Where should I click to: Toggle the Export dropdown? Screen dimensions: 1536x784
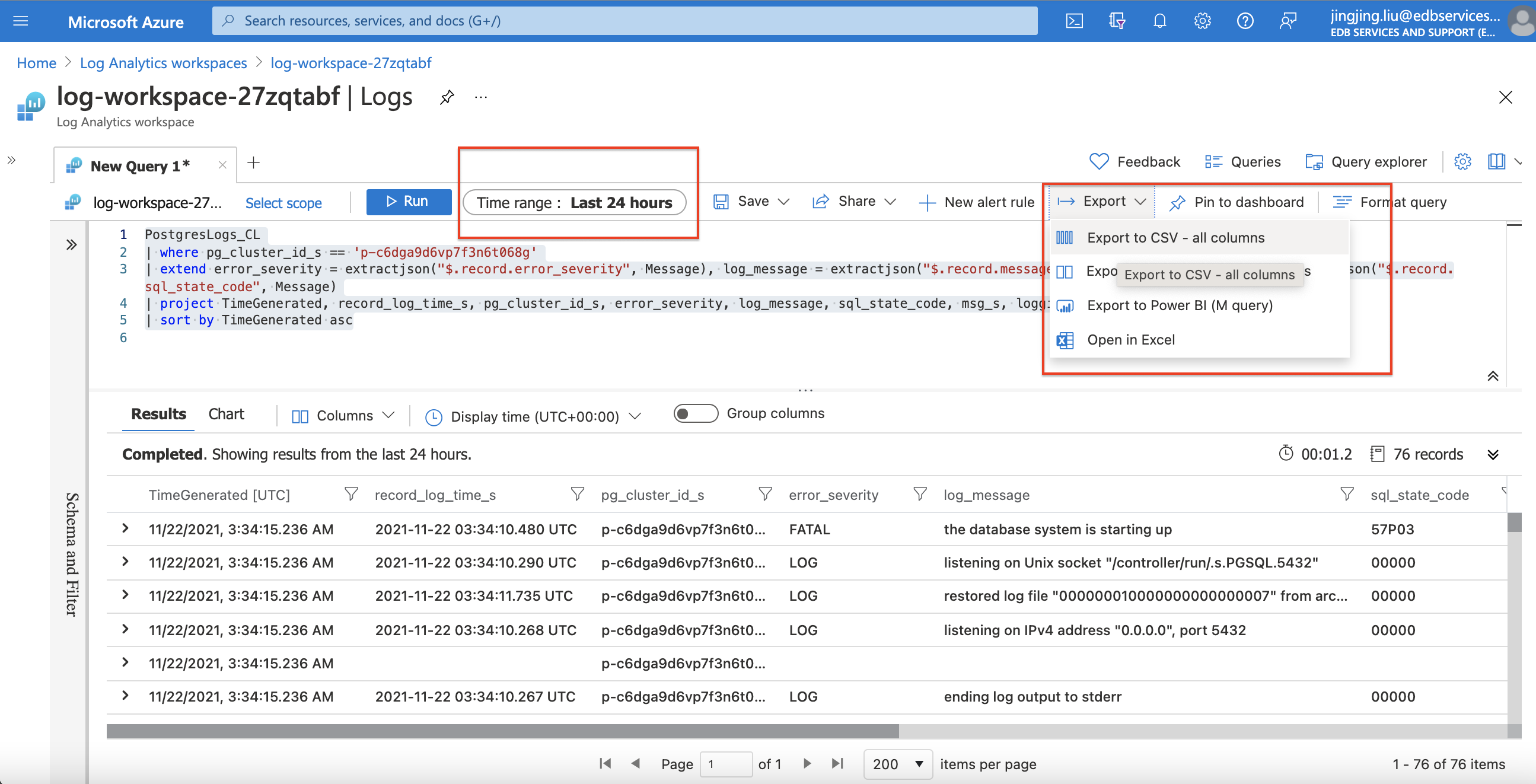click(x=1101, y=202)
